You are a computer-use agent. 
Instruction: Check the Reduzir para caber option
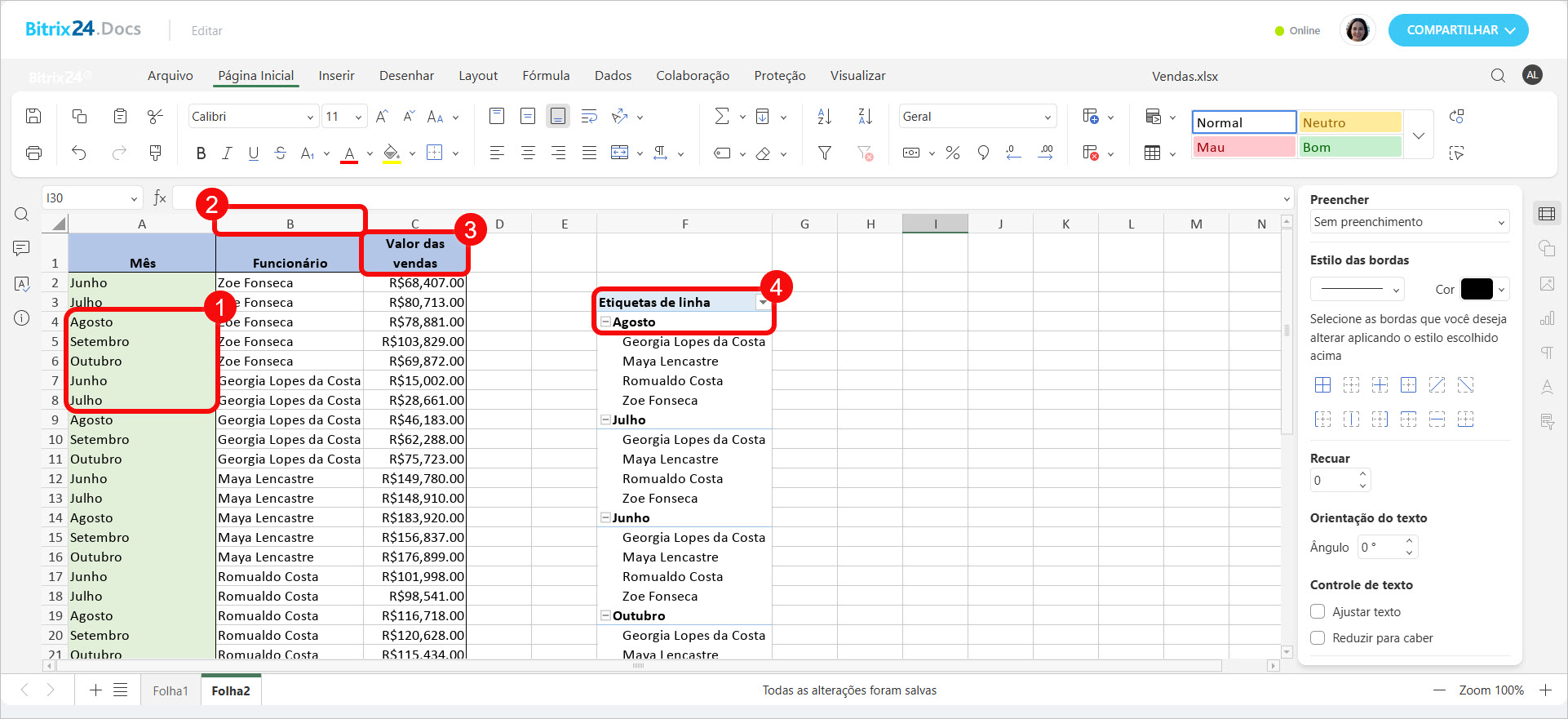[1318, 637]
